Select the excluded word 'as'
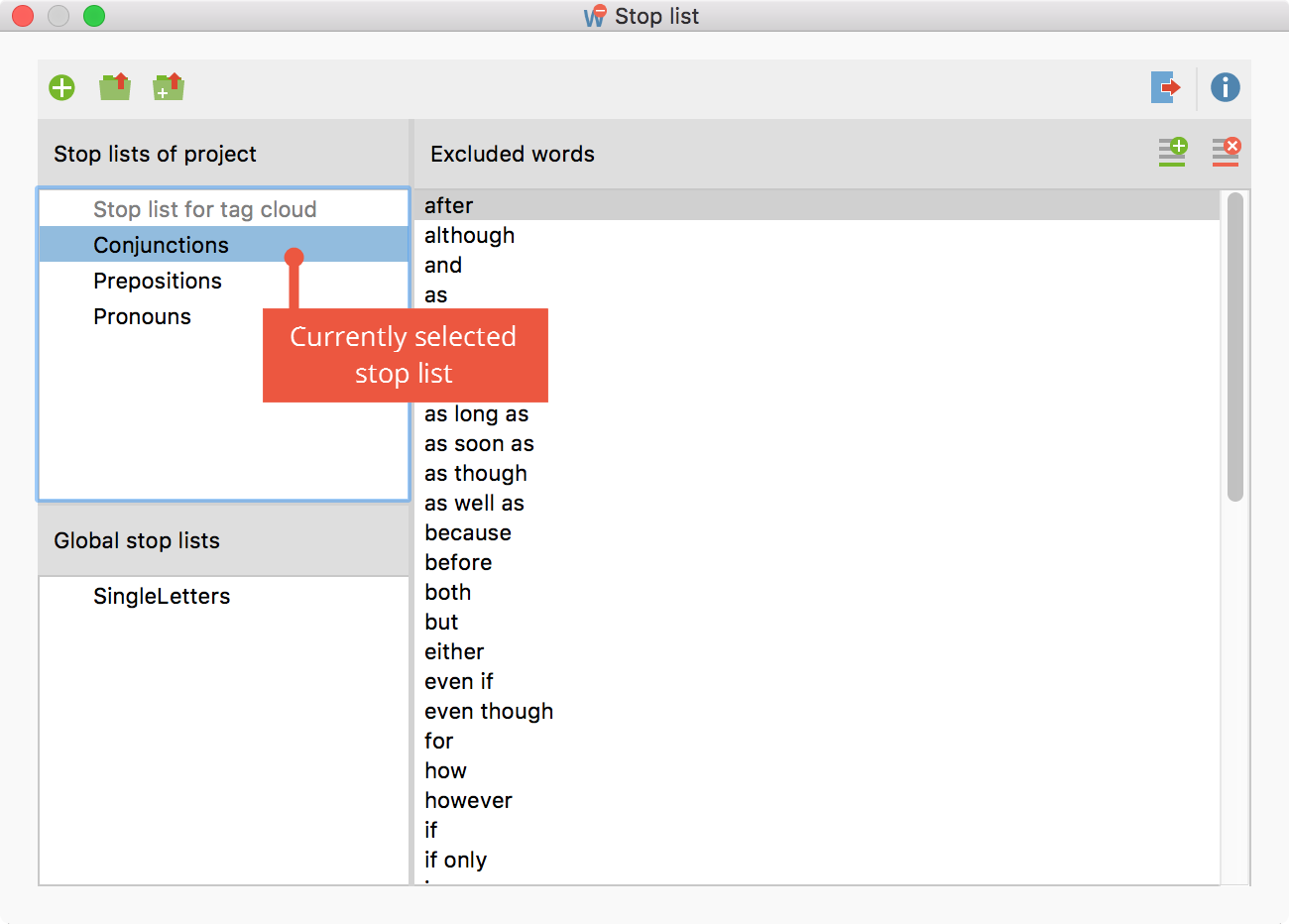 [816, 294]
